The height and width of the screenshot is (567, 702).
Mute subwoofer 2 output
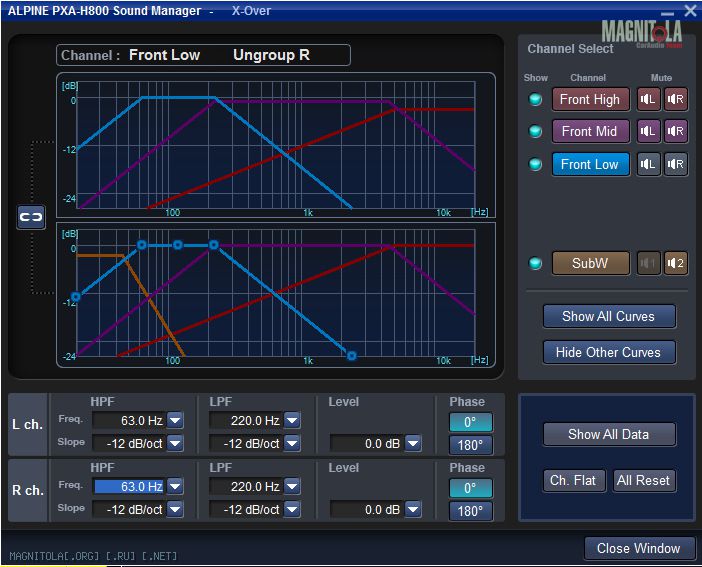click(676, 263)
